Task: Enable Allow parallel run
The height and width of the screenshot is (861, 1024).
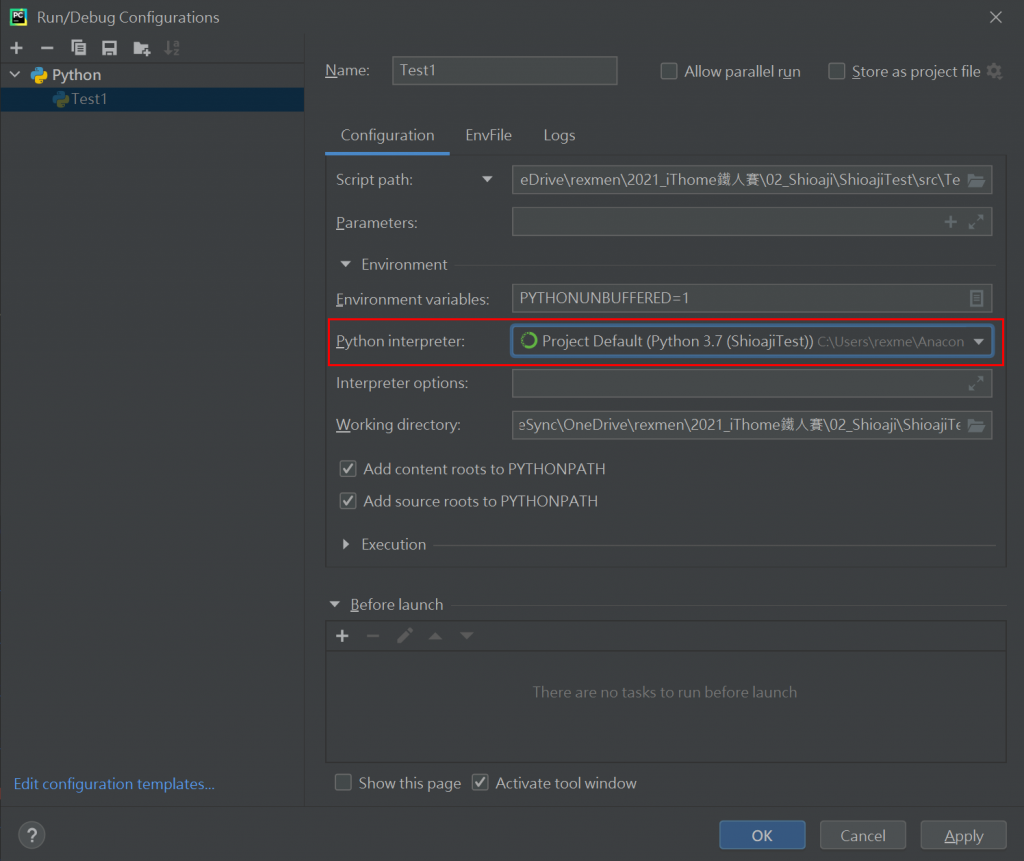Action: [669, 71]
